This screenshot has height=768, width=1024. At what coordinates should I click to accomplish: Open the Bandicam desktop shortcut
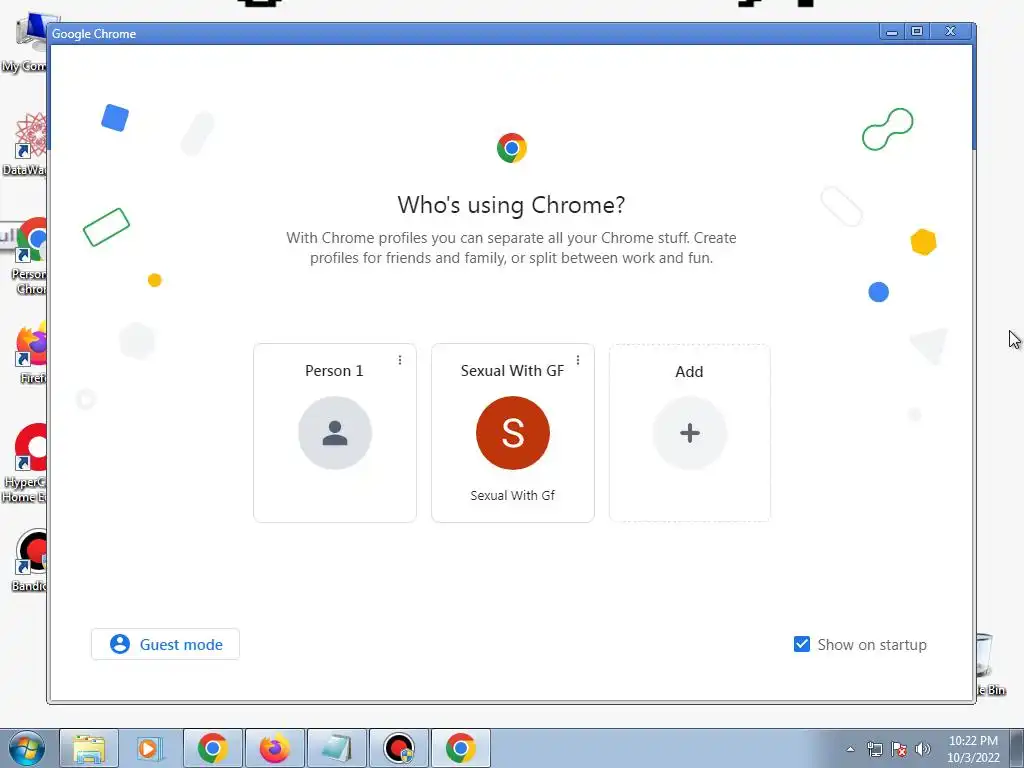pos(29,560)
